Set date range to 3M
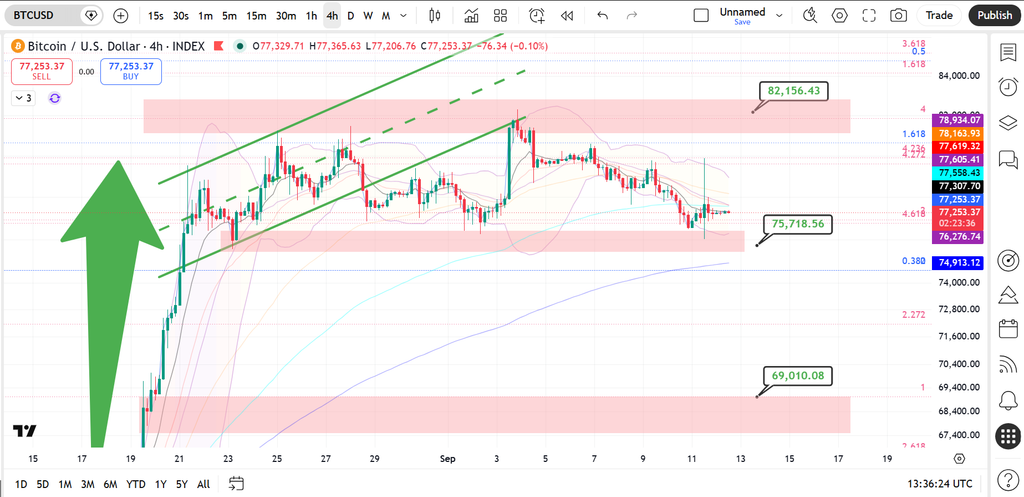Viewport: 1024px width, 497px height. 88,484
